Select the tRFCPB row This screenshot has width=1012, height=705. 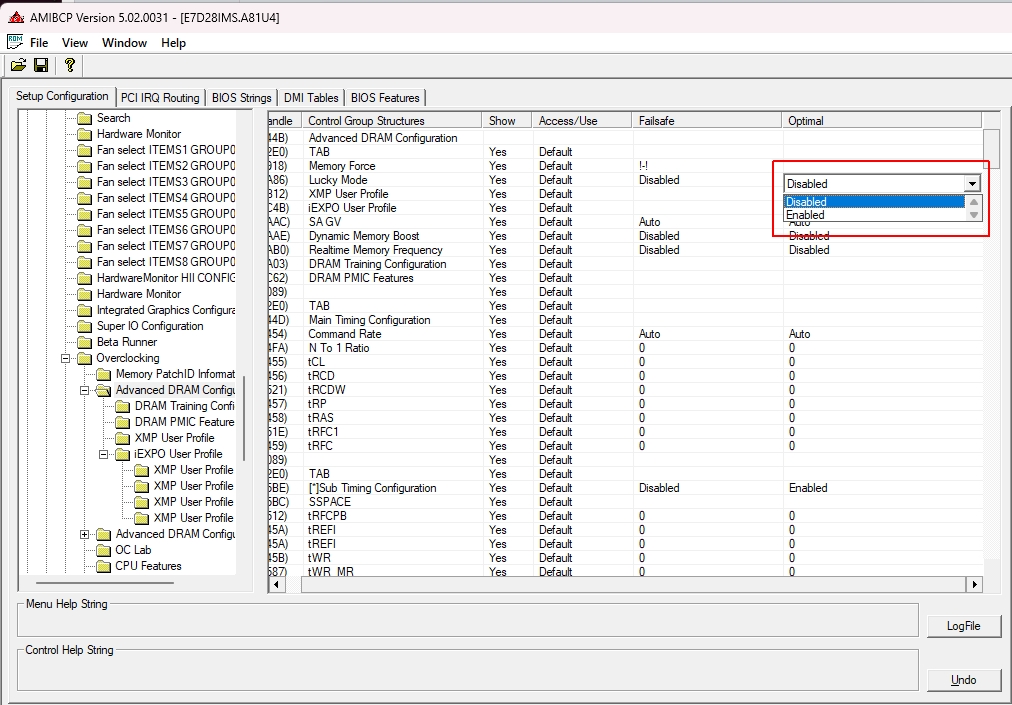coord(625,516)
